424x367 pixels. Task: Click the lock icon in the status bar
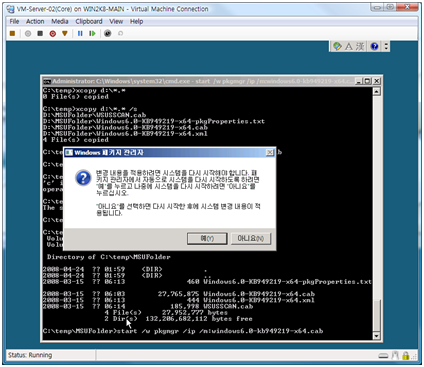[x=405, y=356]
